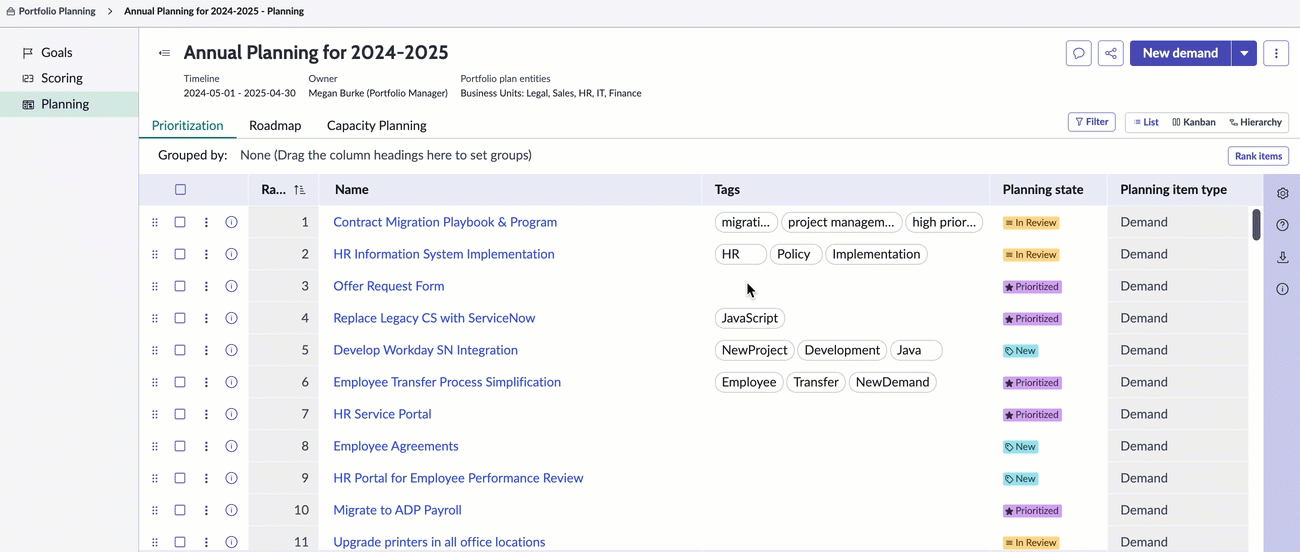
Task: Click the share icon button
Action: pos(1111,53)
